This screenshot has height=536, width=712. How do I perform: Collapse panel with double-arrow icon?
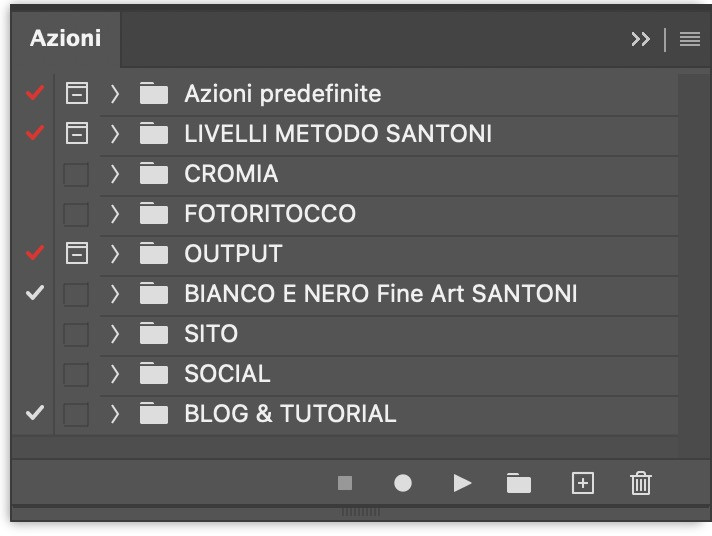point(640,39)
